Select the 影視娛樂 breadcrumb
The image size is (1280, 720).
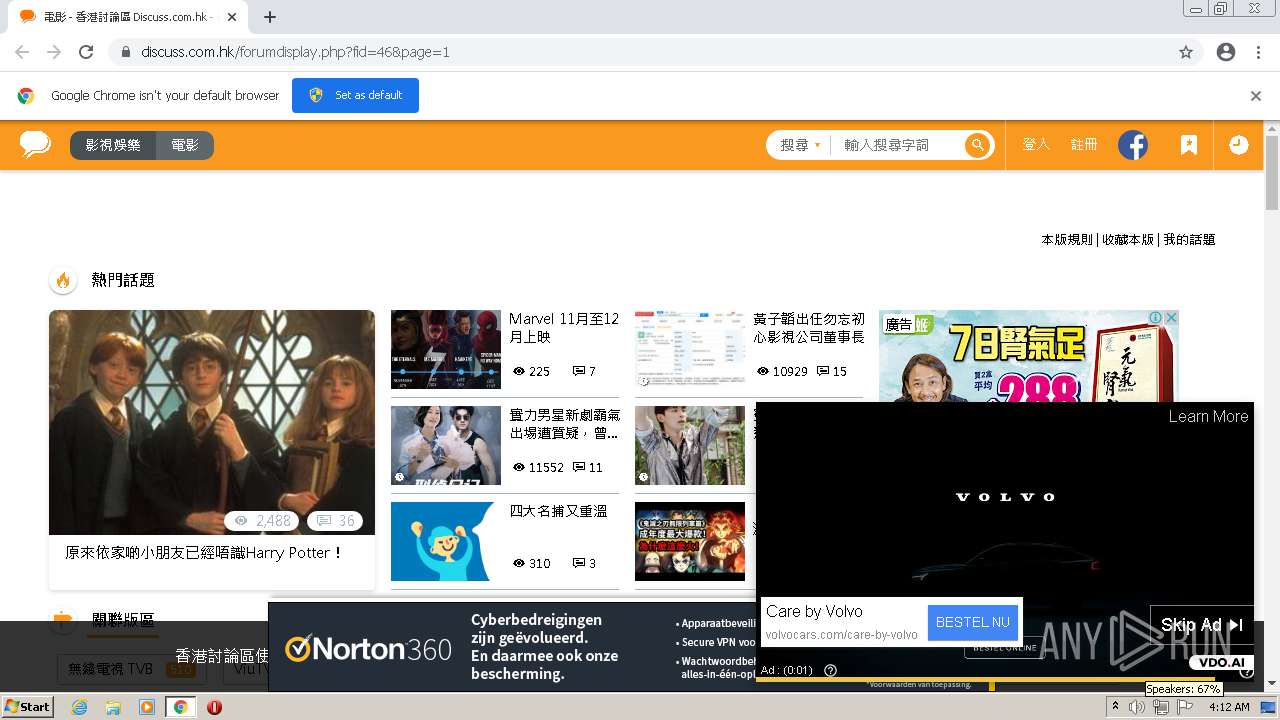point(113,145)
